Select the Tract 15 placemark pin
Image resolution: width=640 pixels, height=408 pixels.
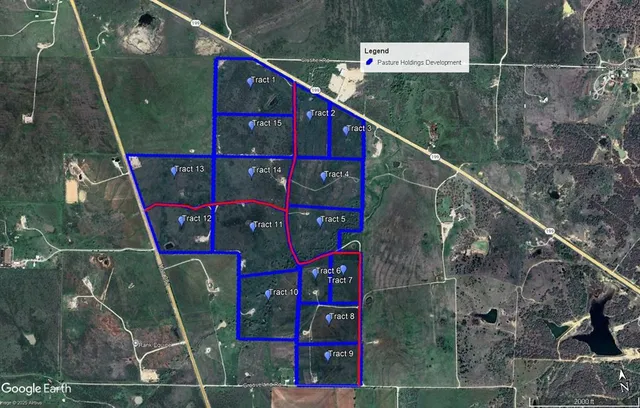(250, 123)
